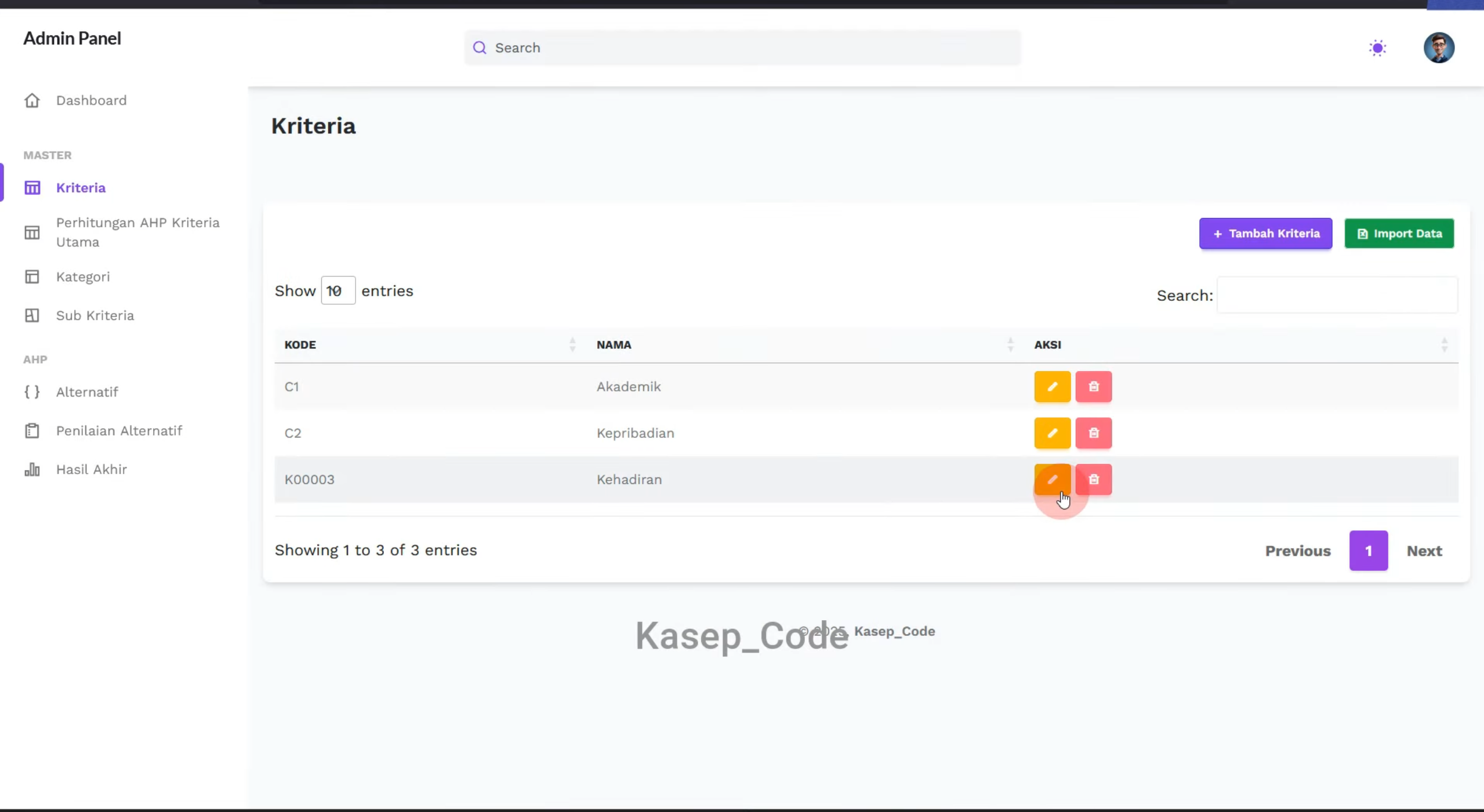Click the Alternatif curly braces icon
The image size is (1484, 812).
pyautogui.click(x=32, y=392)
